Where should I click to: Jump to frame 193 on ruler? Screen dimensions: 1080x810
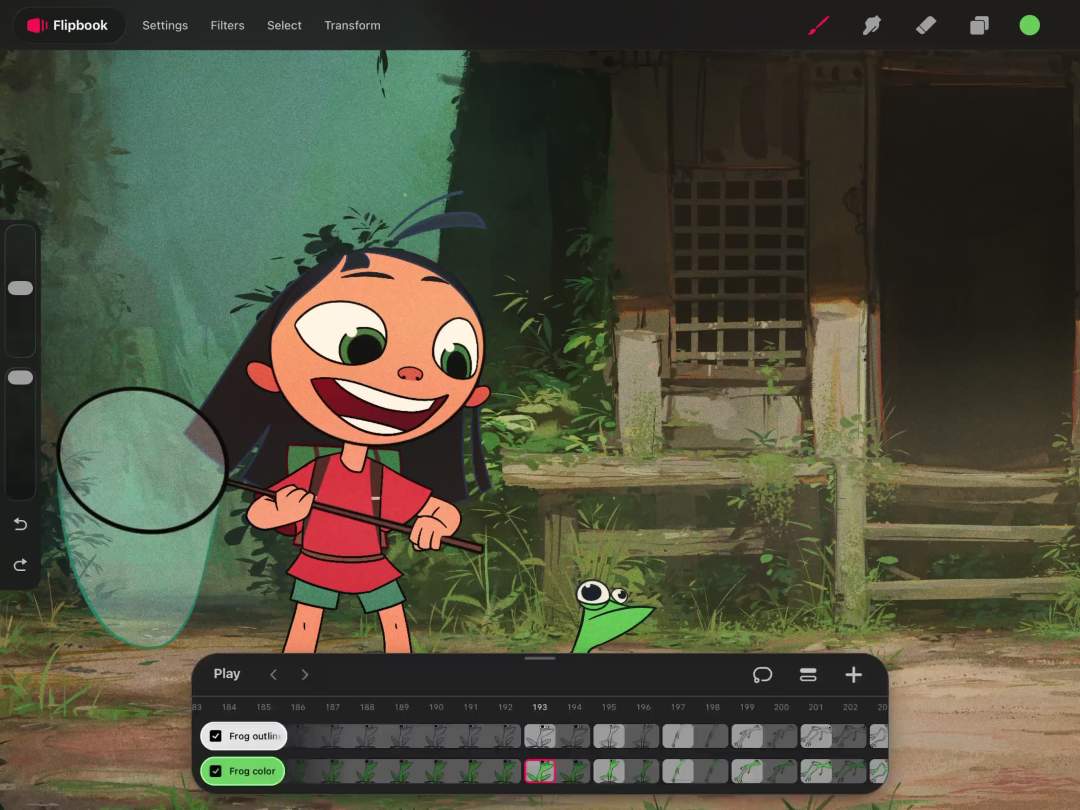point(539,707)
